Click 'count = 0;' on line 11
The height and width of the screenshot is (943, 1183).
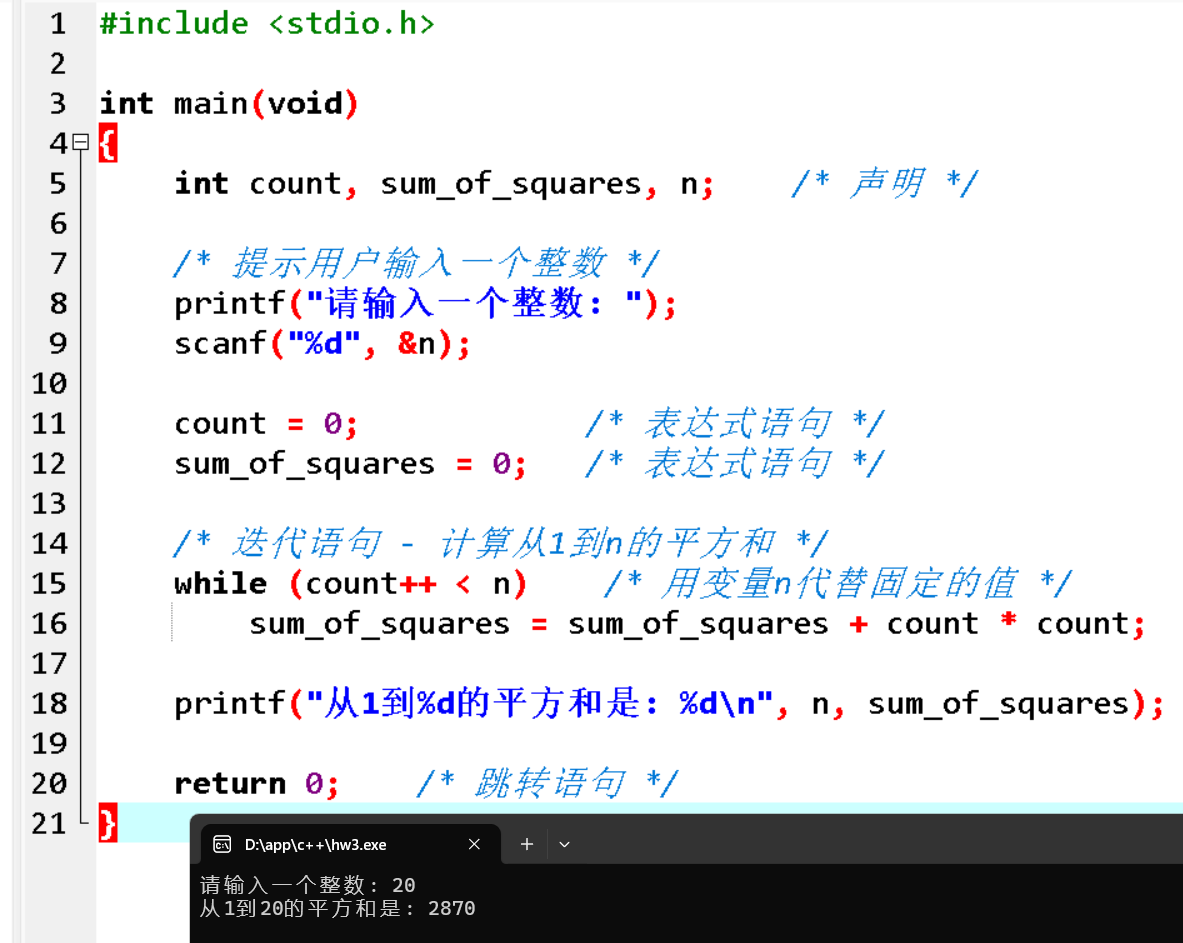pos(266,424)
